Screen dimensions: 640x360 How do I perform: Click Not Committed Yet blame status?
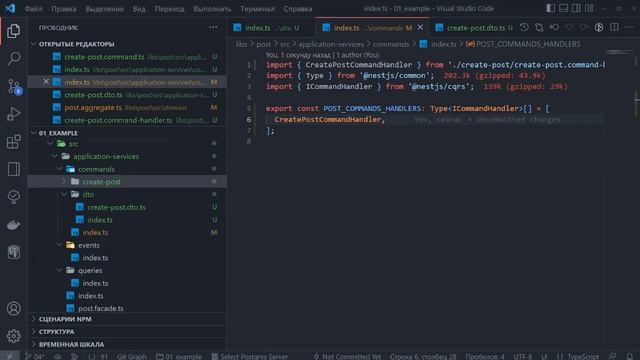coord(347,356)
